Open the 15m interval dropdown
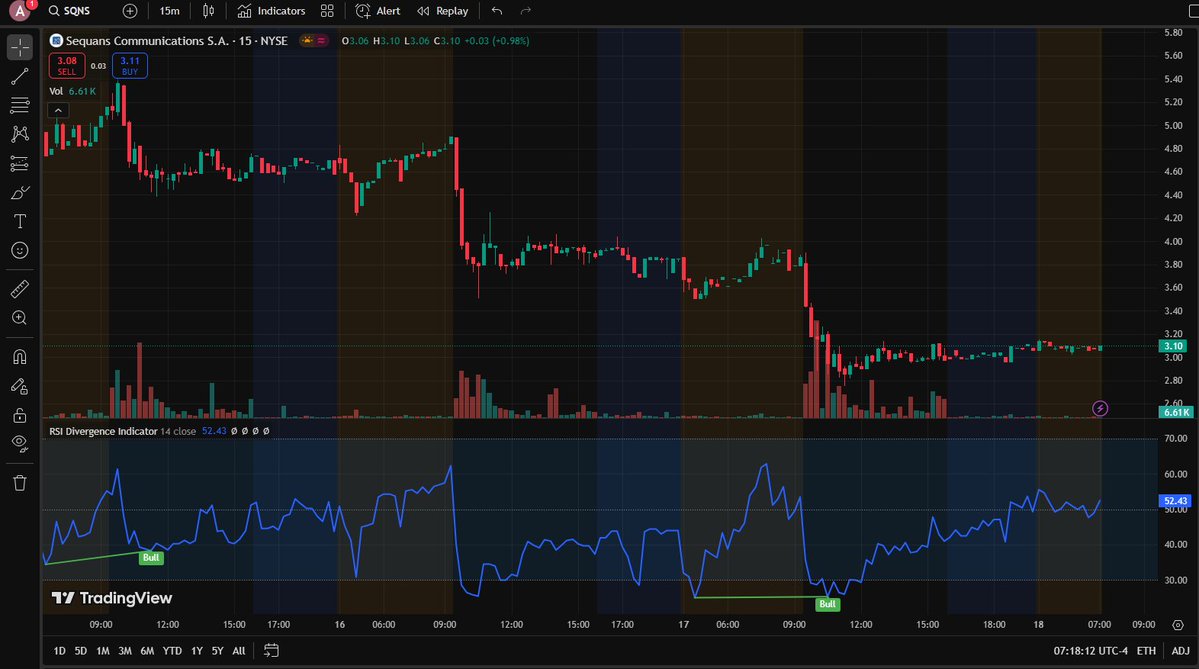This screenshot has height=669, width=1199. coord(170,11)
